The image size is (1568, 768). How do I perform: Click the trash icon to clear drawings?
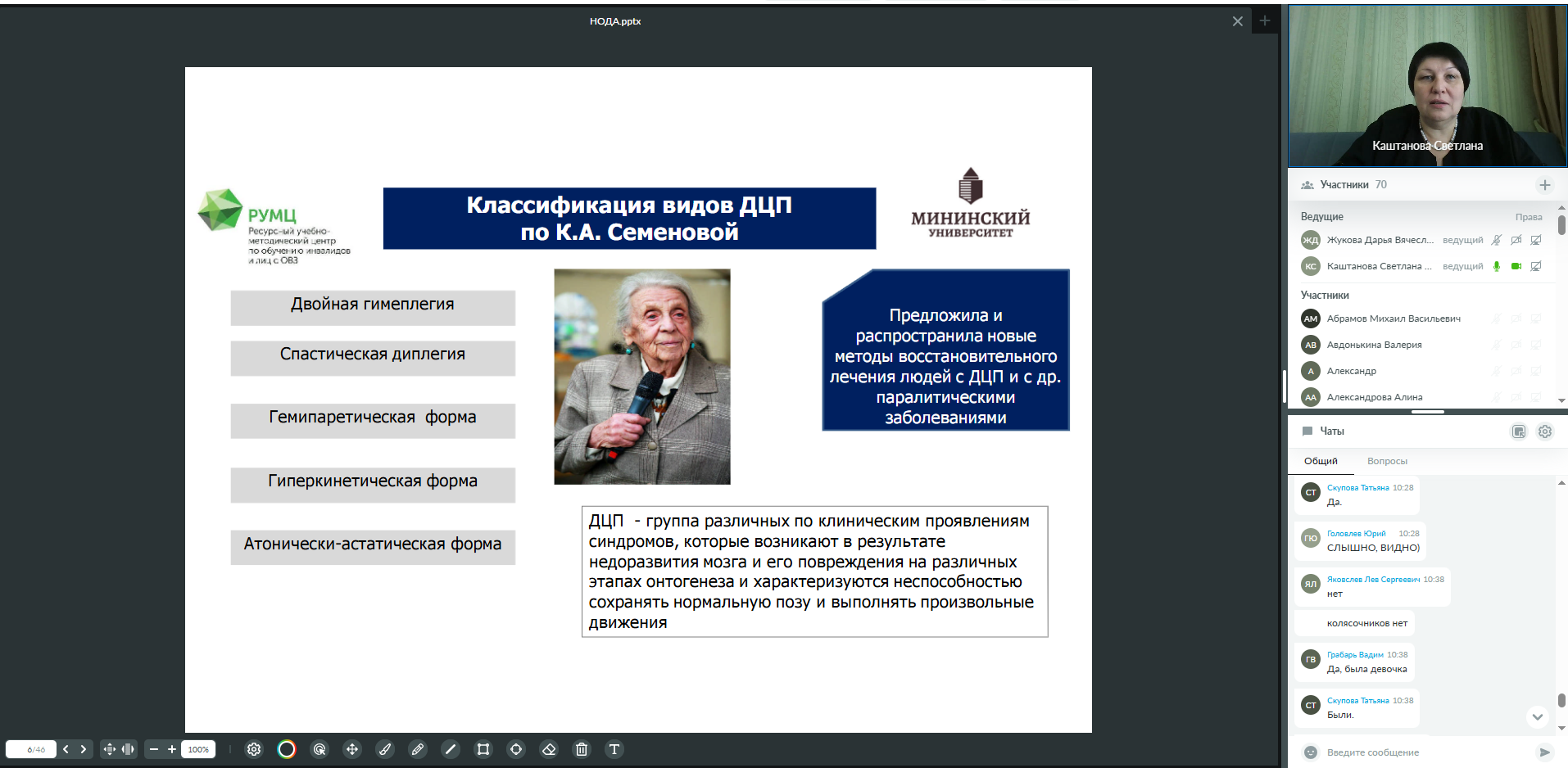(x=582, y=749)
